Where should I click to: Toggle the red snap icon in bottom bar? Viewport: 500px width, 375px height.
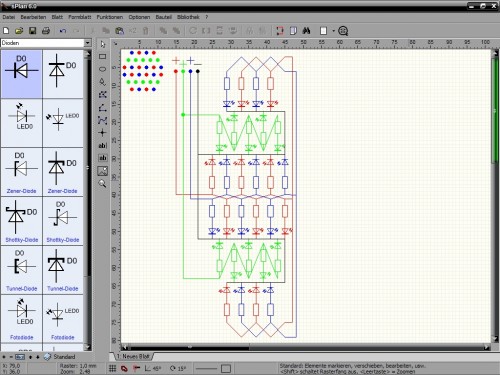pyautogui.click(x=124, y=368)
